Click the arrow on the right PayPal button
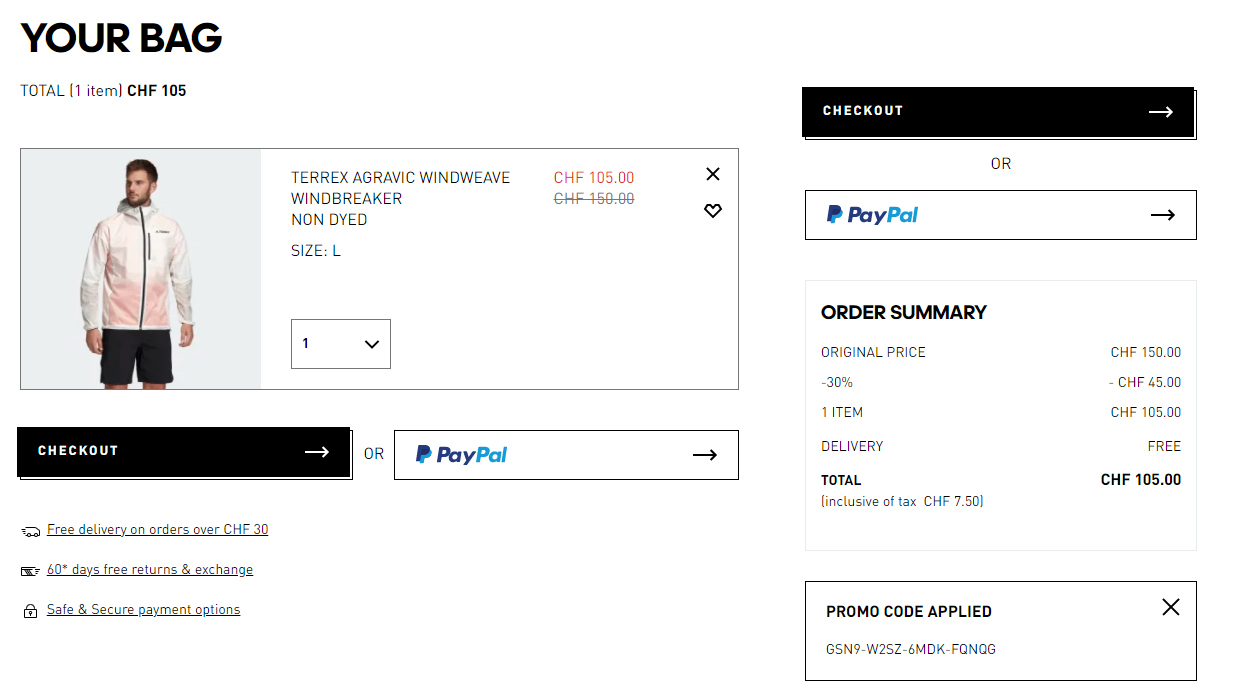Image resolution: width=1235 pixels, height=699 pixels. (1163, 215)
